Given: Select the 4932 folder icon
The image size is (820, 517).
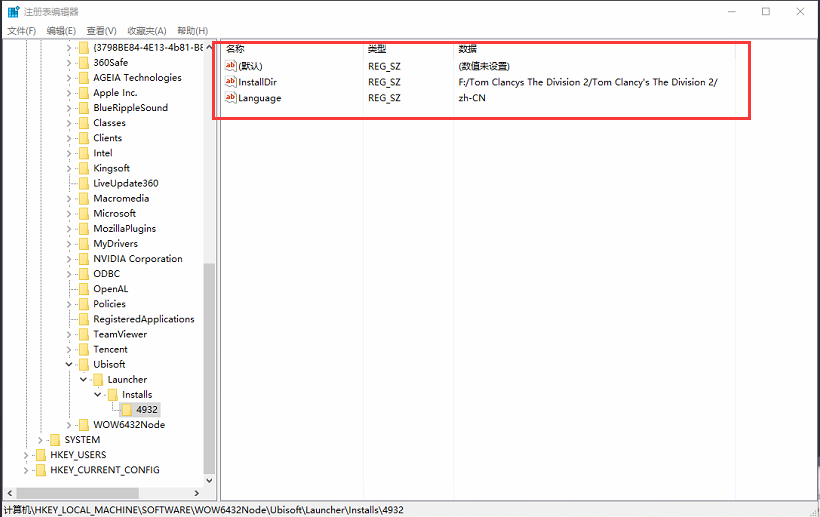Looking at the screenshot, I should point(126,410).
